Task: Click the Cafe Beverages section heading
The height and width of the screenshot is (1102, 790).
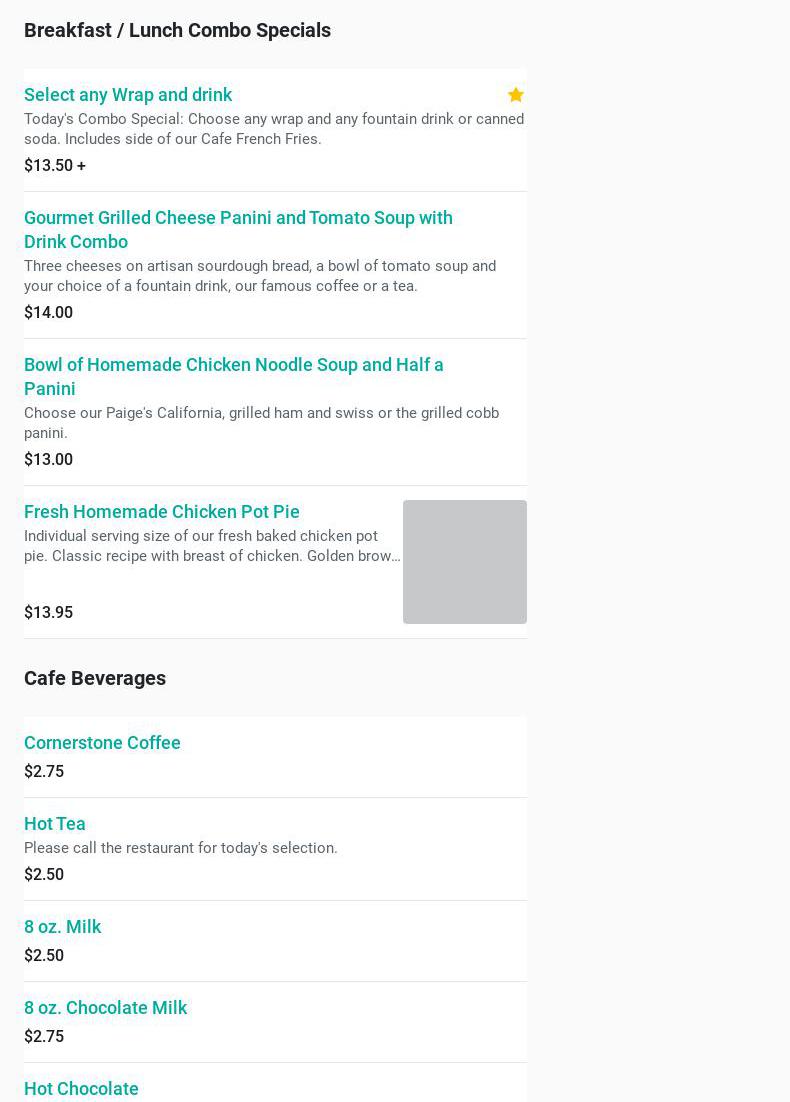Action: click(95, 678)
